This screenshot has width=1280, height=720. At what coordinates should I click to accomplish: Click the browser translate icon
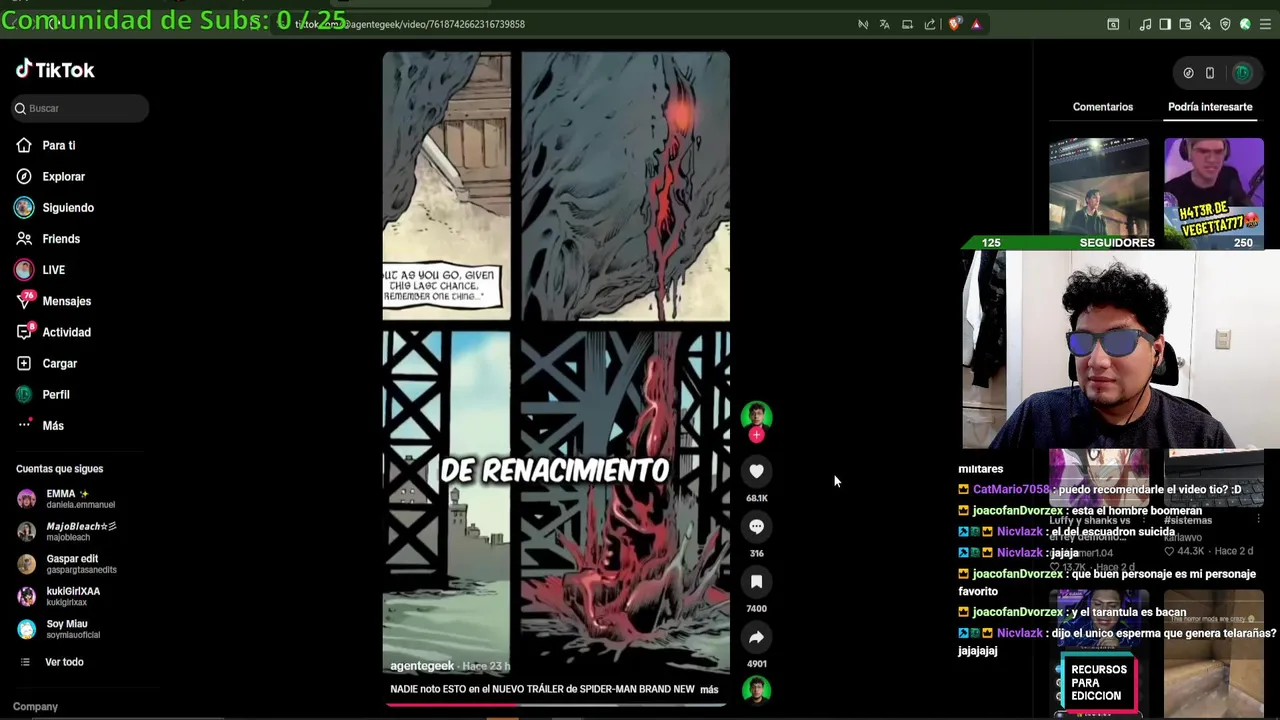tap(884, 24)
